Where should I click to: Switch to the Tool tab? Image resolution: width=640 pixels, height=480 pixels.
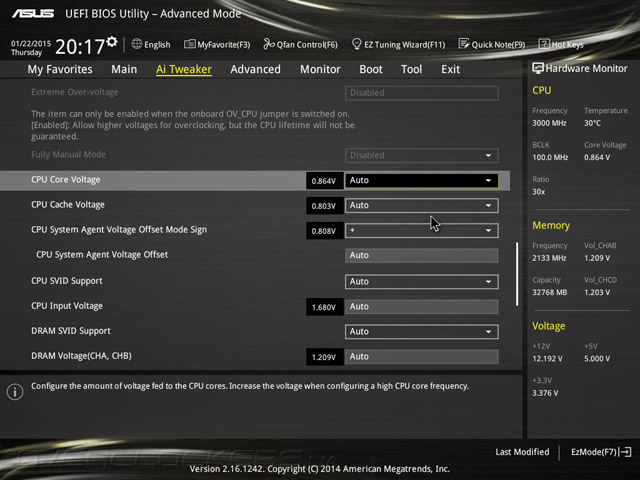[411, 69]
